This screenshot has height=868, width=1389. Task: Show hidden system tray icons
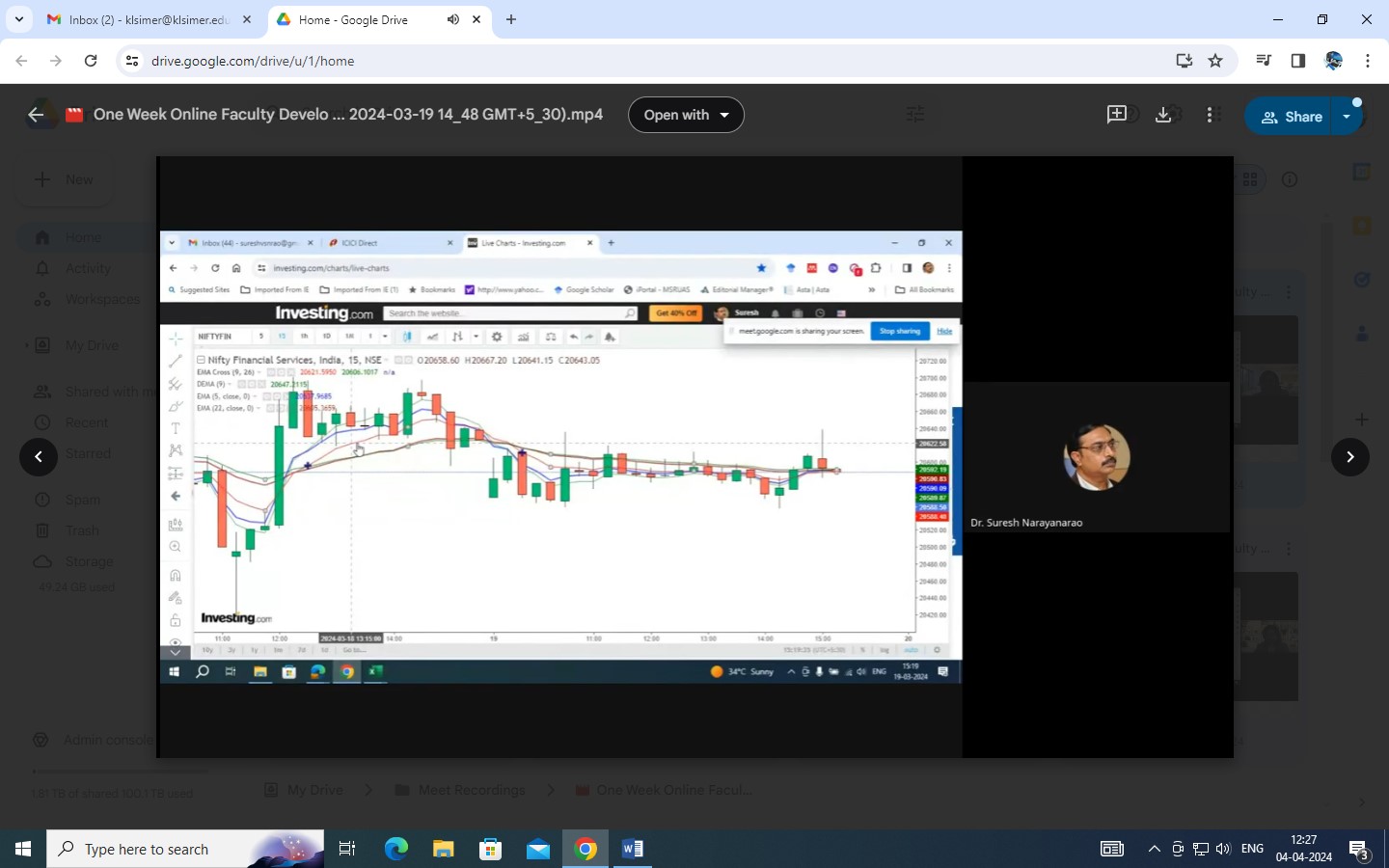click(1154, 849)
